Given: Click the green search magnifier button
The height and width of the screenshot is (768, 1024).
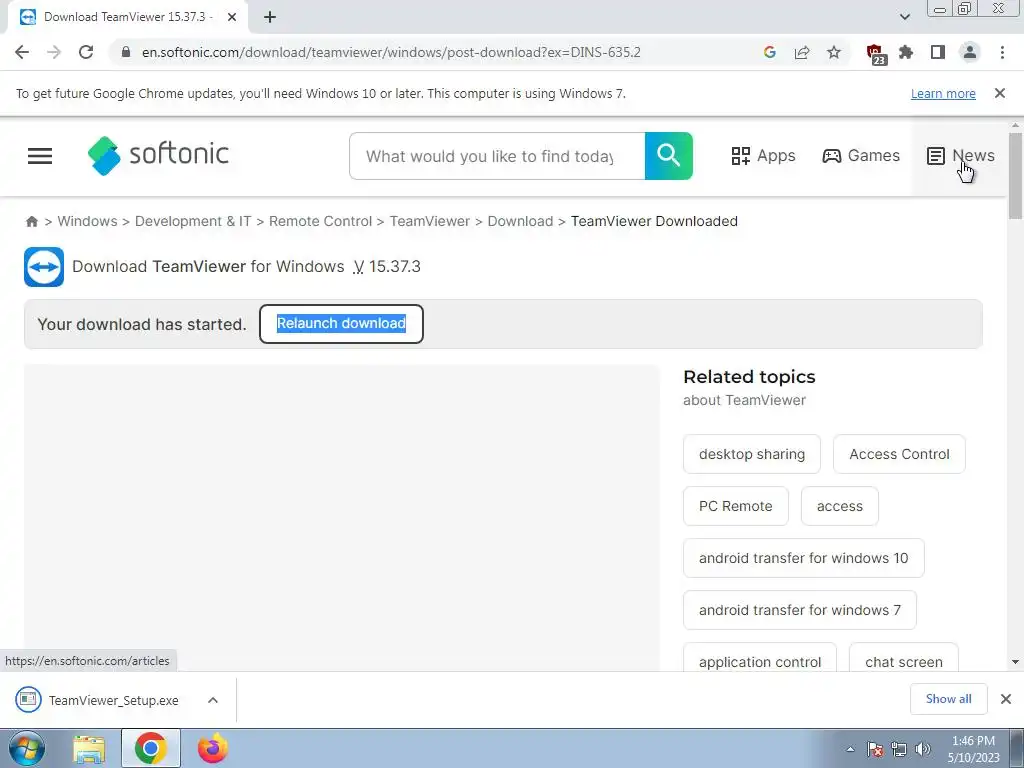Looking at the screenshot, I should coord(669,156).
